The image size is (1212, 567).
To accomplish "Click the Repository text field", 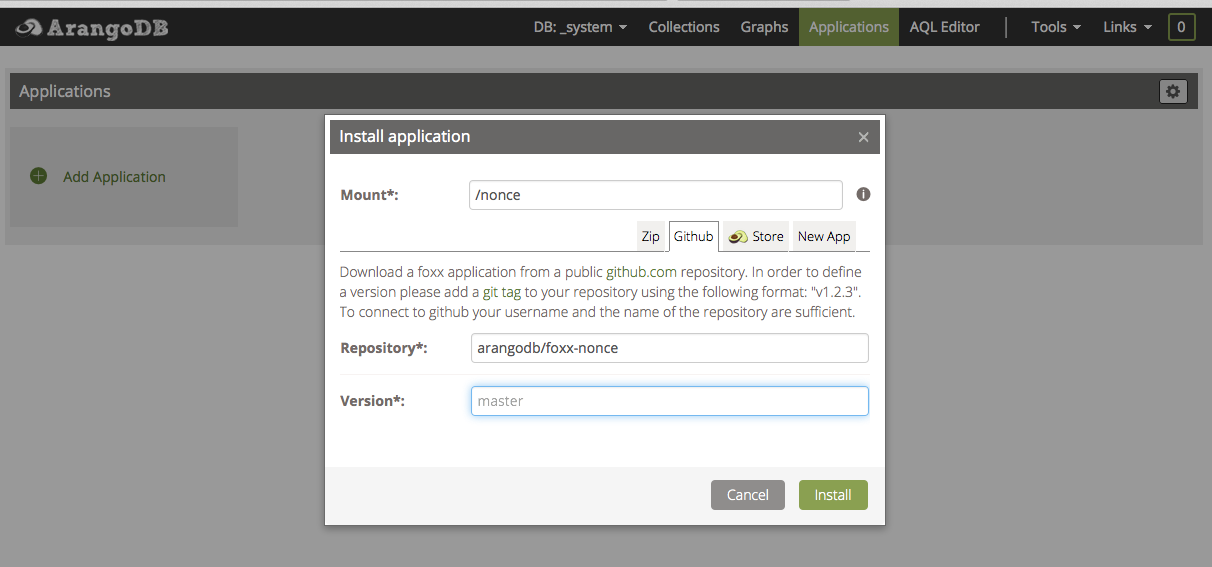I will [669, 348].
